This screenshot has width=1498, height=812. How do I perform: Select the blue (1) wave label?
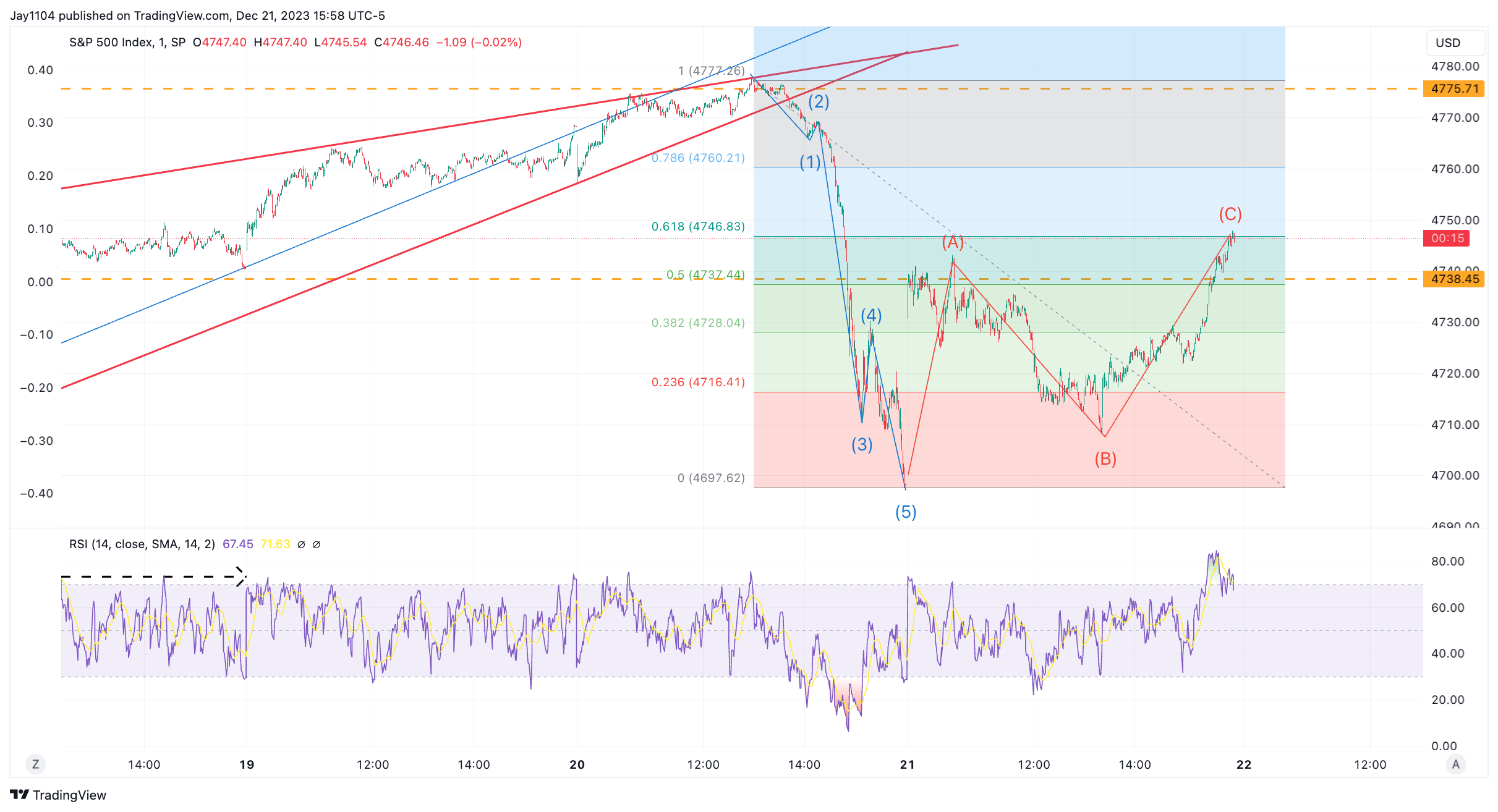click(x=810, y=162)
